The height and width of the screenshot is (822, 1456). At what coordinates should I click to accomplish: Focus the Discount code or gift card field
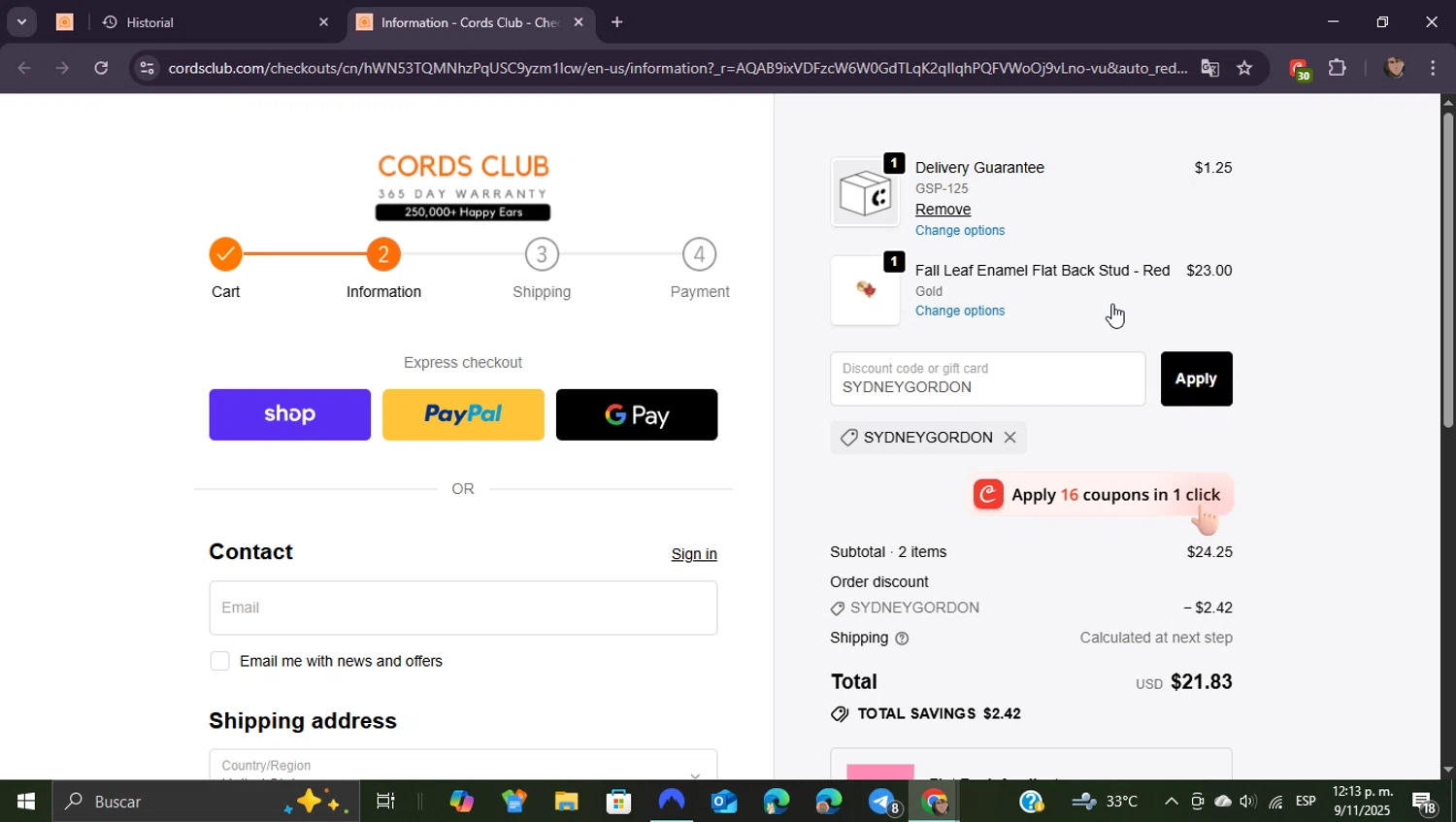[x=987, y=378]
